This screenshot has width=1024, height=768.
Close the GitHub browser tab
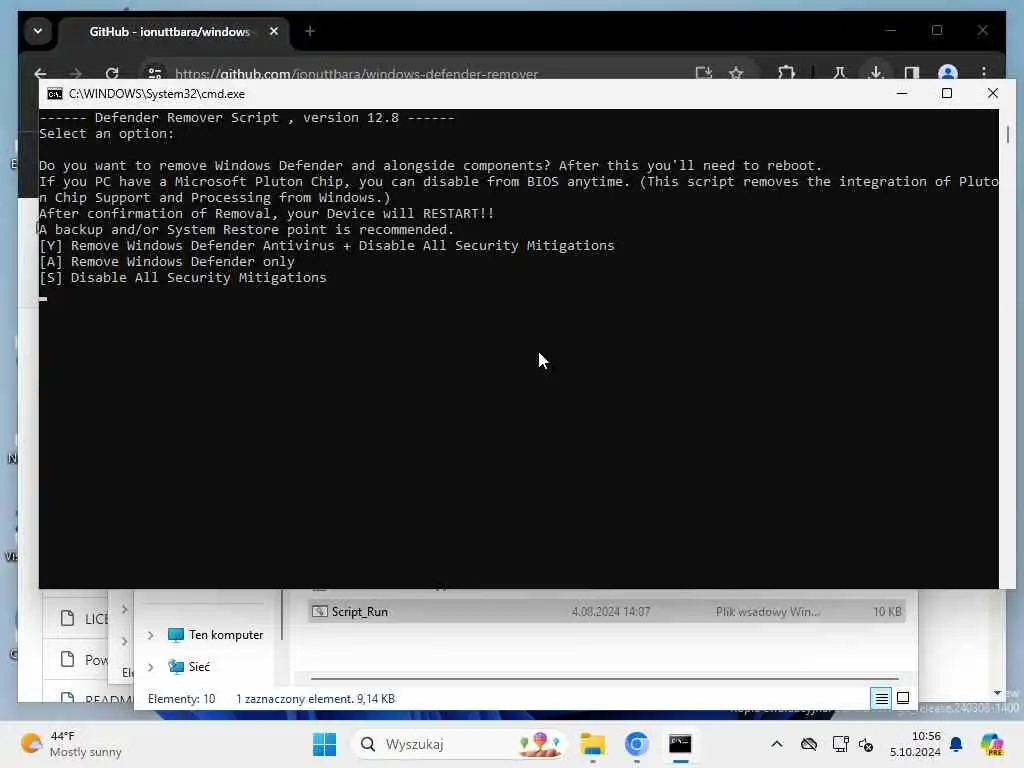(274, 31)
